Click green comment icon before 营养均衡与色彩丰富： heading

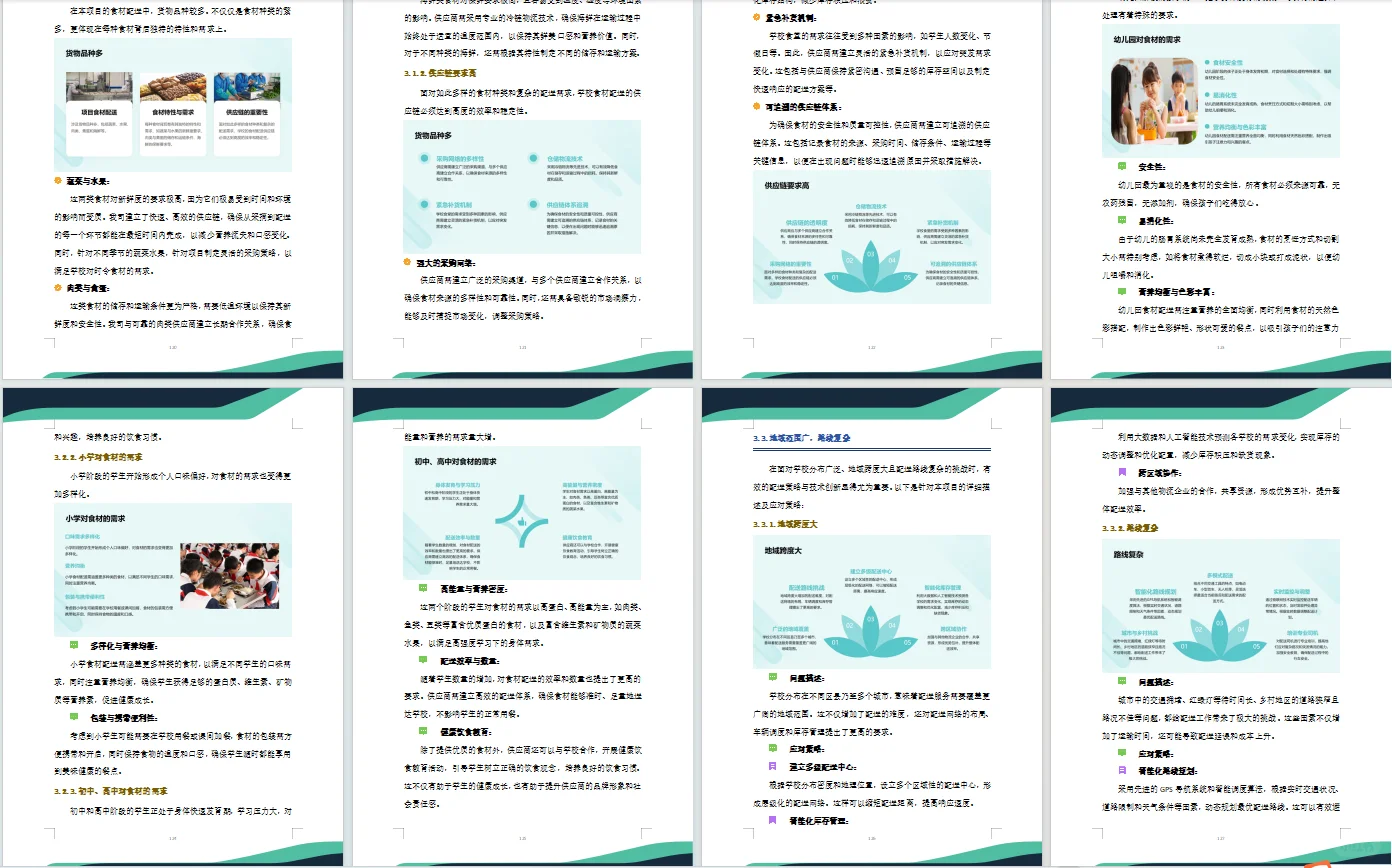point(1122,291)
